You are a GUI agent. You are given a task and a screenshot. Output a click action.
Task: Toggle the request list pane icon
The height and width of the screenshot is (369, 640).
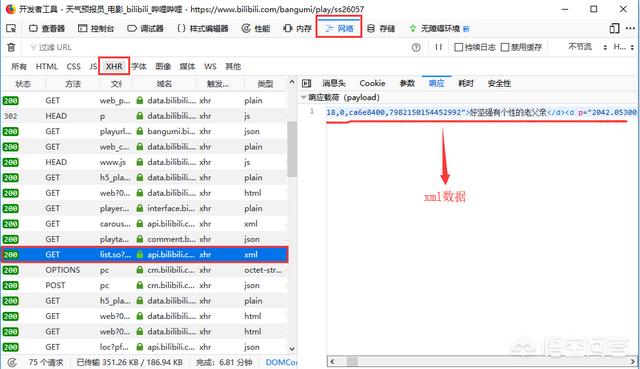[x=307, y=83]
